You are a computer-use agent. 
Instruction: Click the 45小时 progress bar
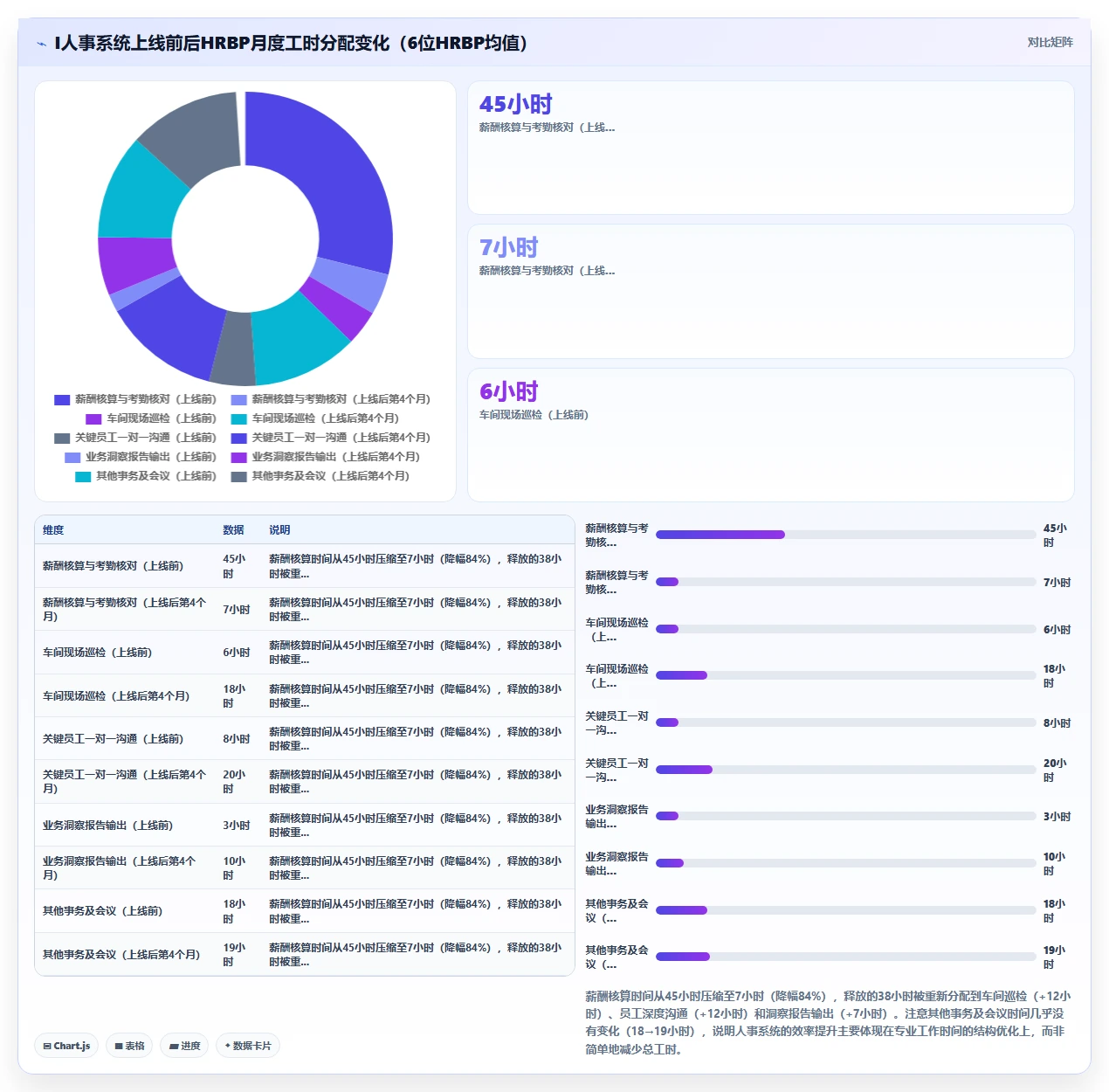[845, 535]
